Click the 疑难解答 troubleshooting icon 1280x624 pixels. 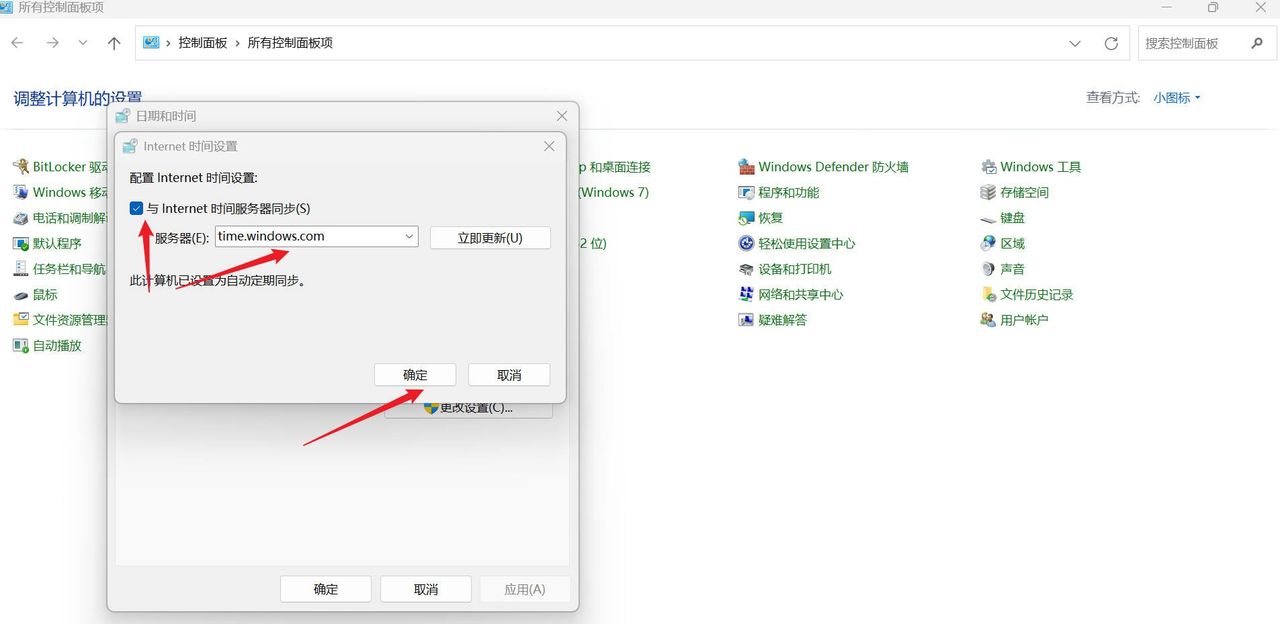[746, 320]
